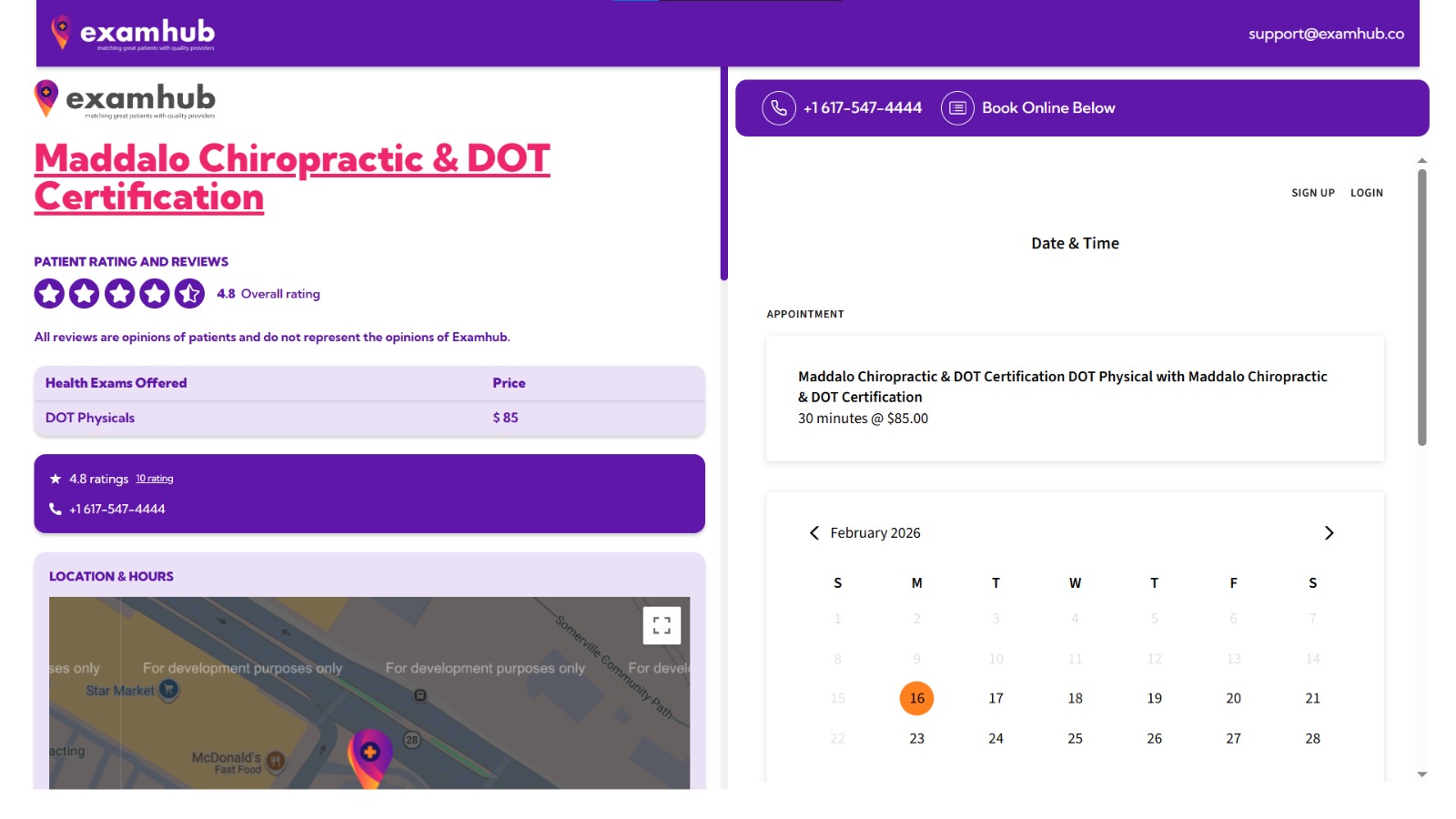This screenshot has height=819, width=1456.
Task: Click the fifth star in the overall rating row
Action: coord(188,293)
